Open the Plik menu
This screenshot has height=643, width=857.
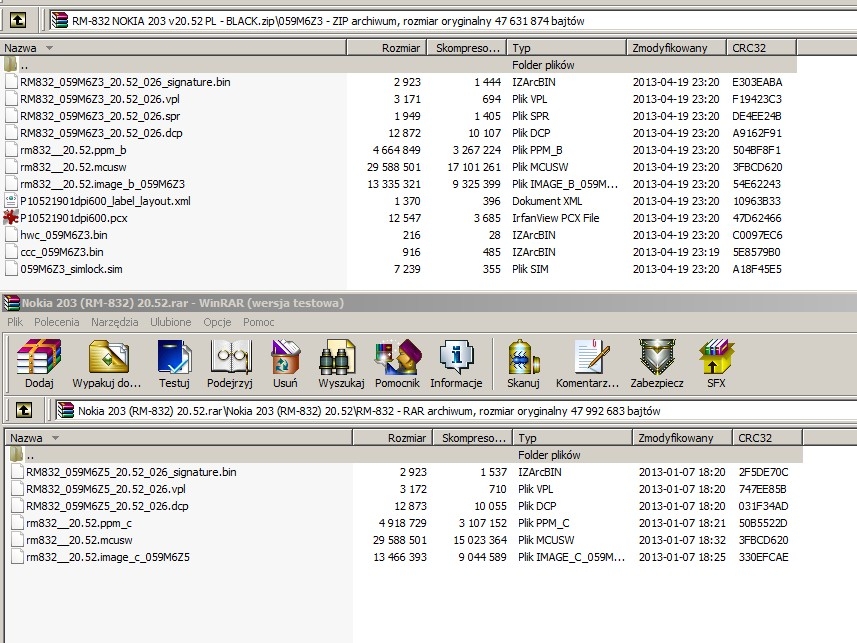[15, 322]
